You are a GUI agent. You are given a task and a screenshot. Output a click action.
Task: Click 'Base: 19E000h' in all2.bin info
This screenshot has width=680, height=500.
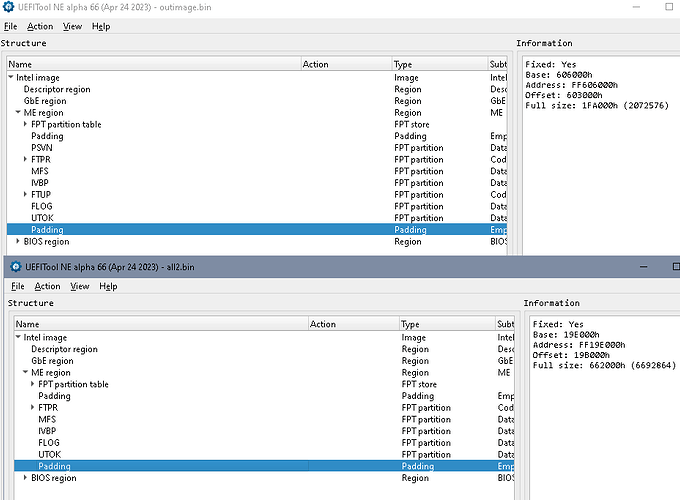(x=566, y=335)
